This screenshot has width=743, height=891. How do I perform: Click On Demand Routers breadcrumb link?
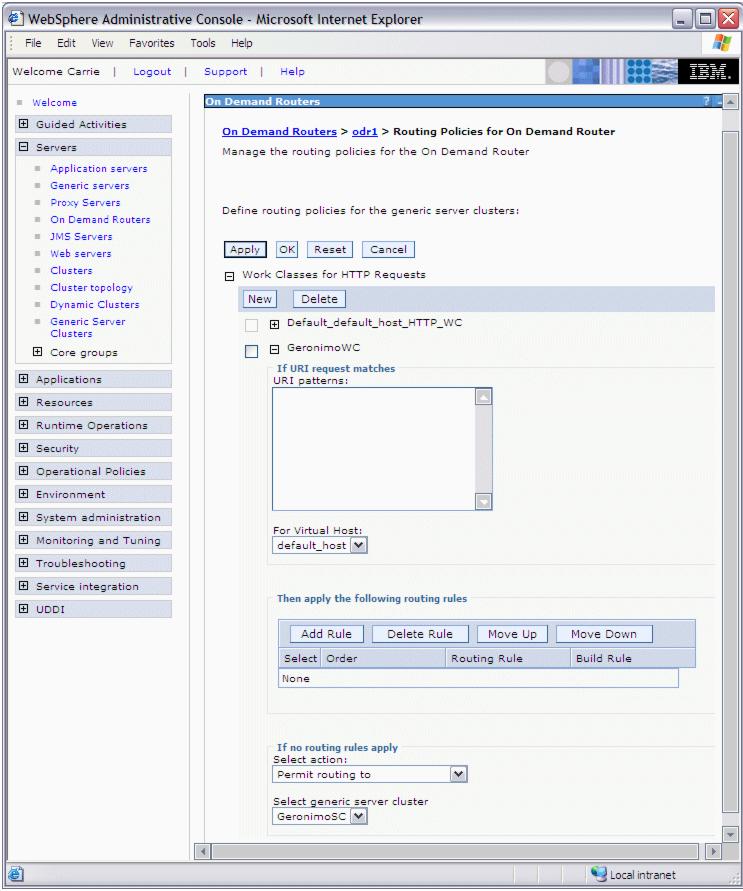[279, 131]
